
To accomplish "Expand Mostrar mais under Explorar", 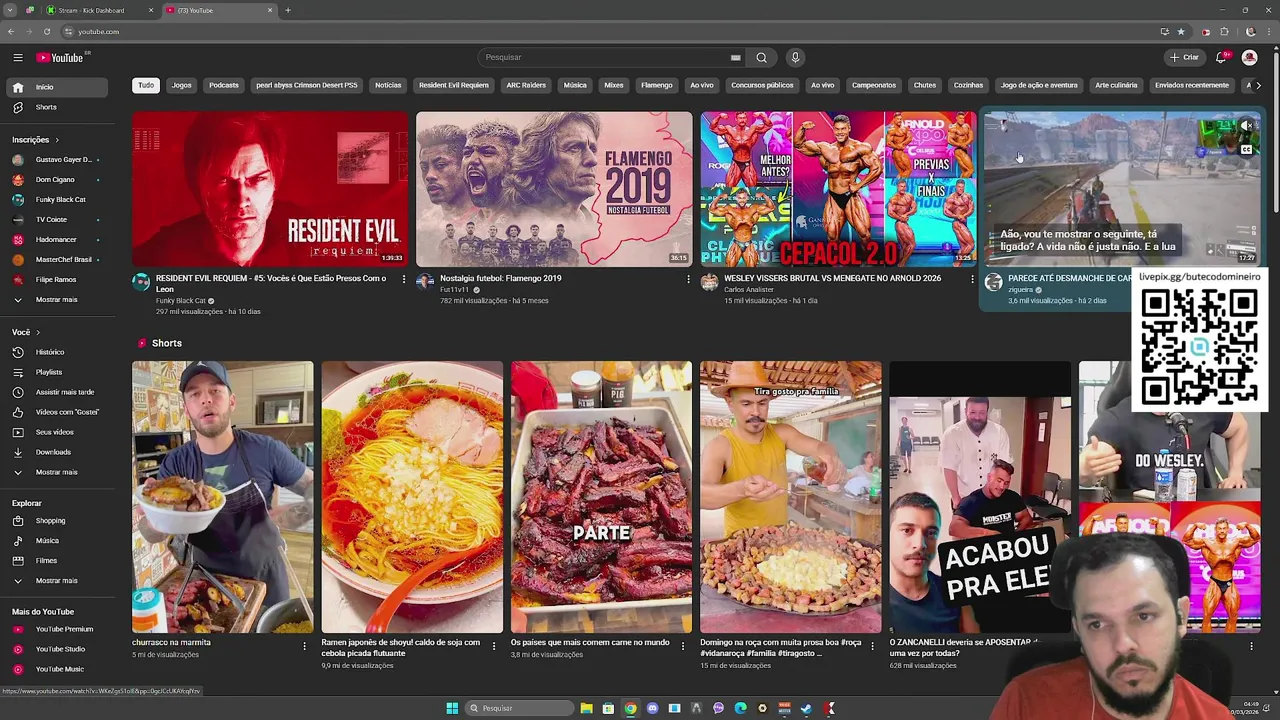I will [x=56, y=581].
